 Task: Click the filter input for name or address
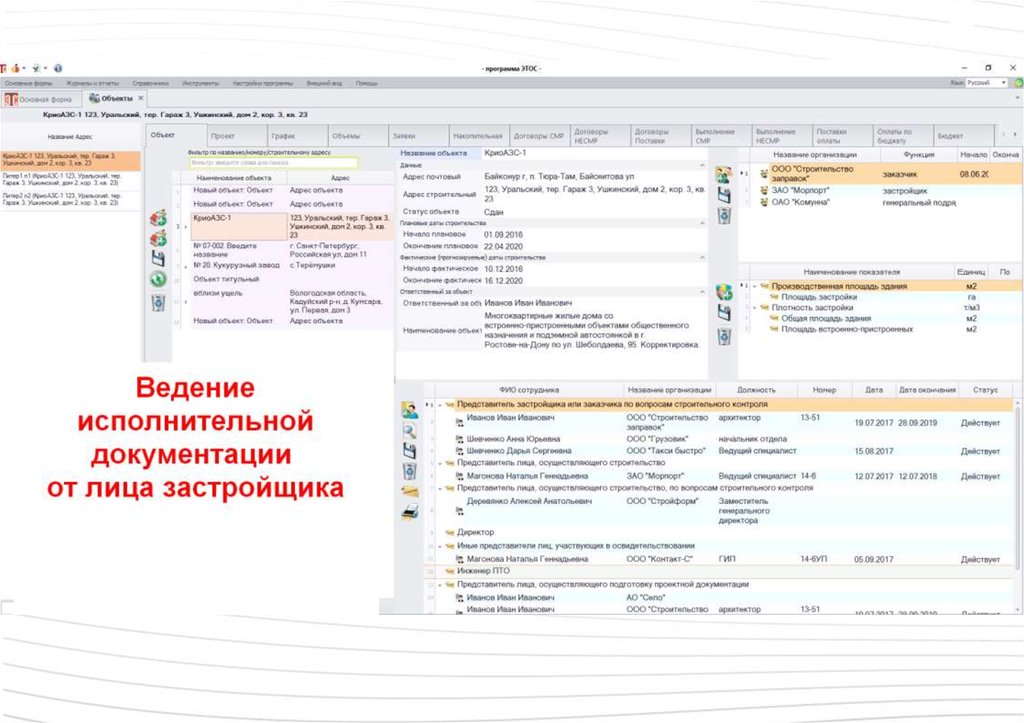[274, 163]
